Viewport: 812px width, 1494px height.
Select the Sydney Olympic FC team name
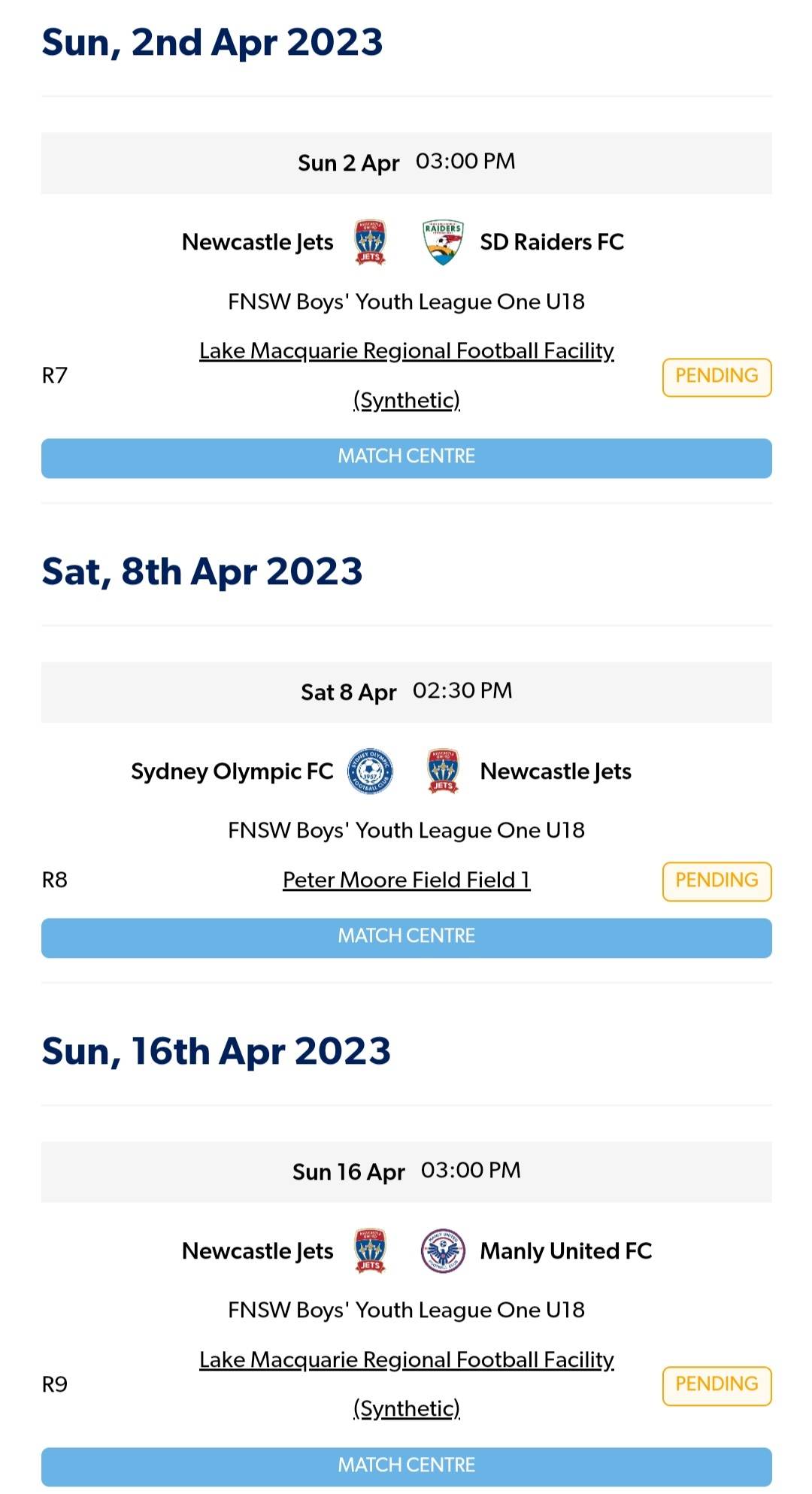232,771
